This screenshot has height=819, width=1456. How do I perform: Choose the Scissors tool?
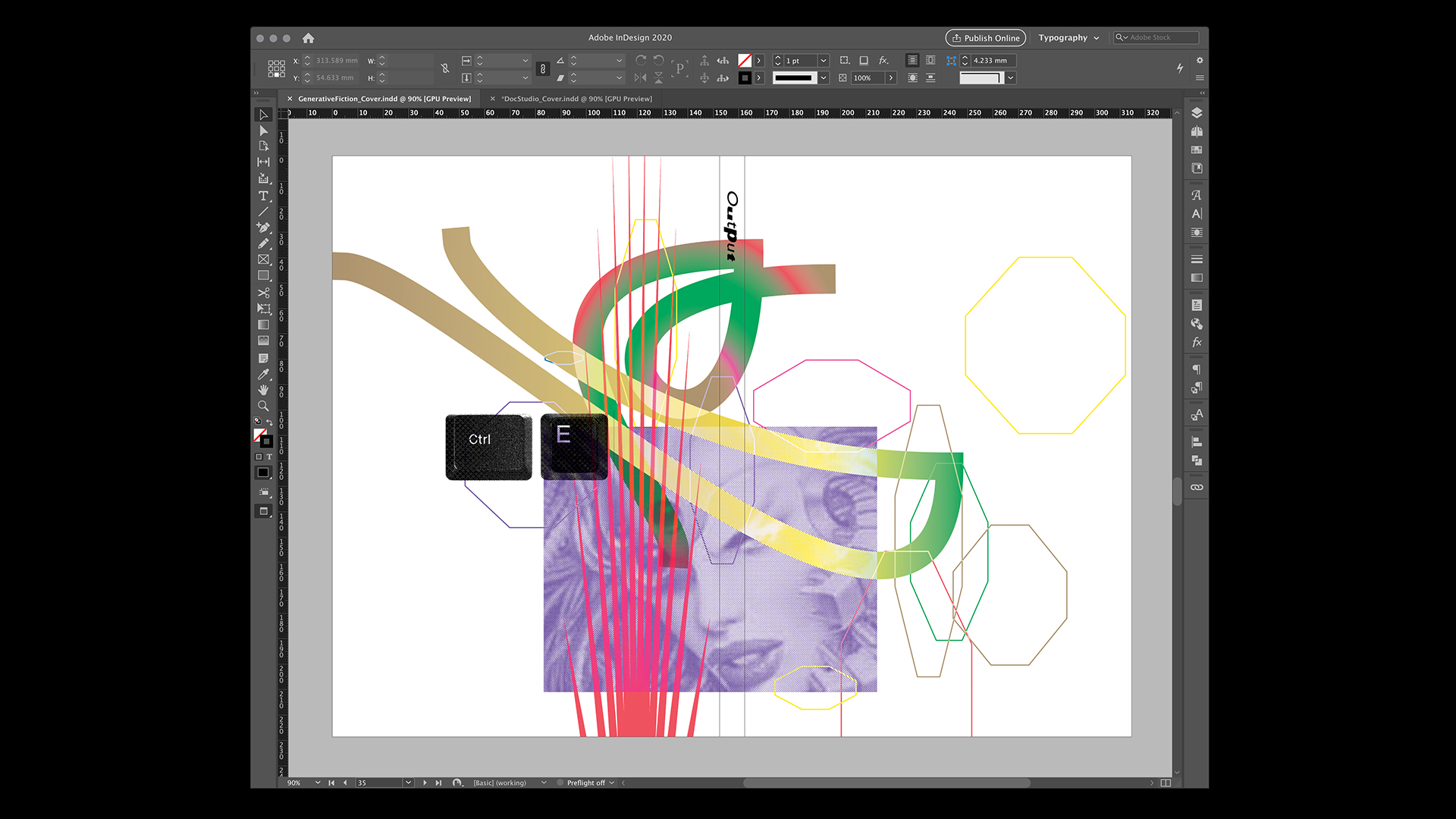point(263,292)
